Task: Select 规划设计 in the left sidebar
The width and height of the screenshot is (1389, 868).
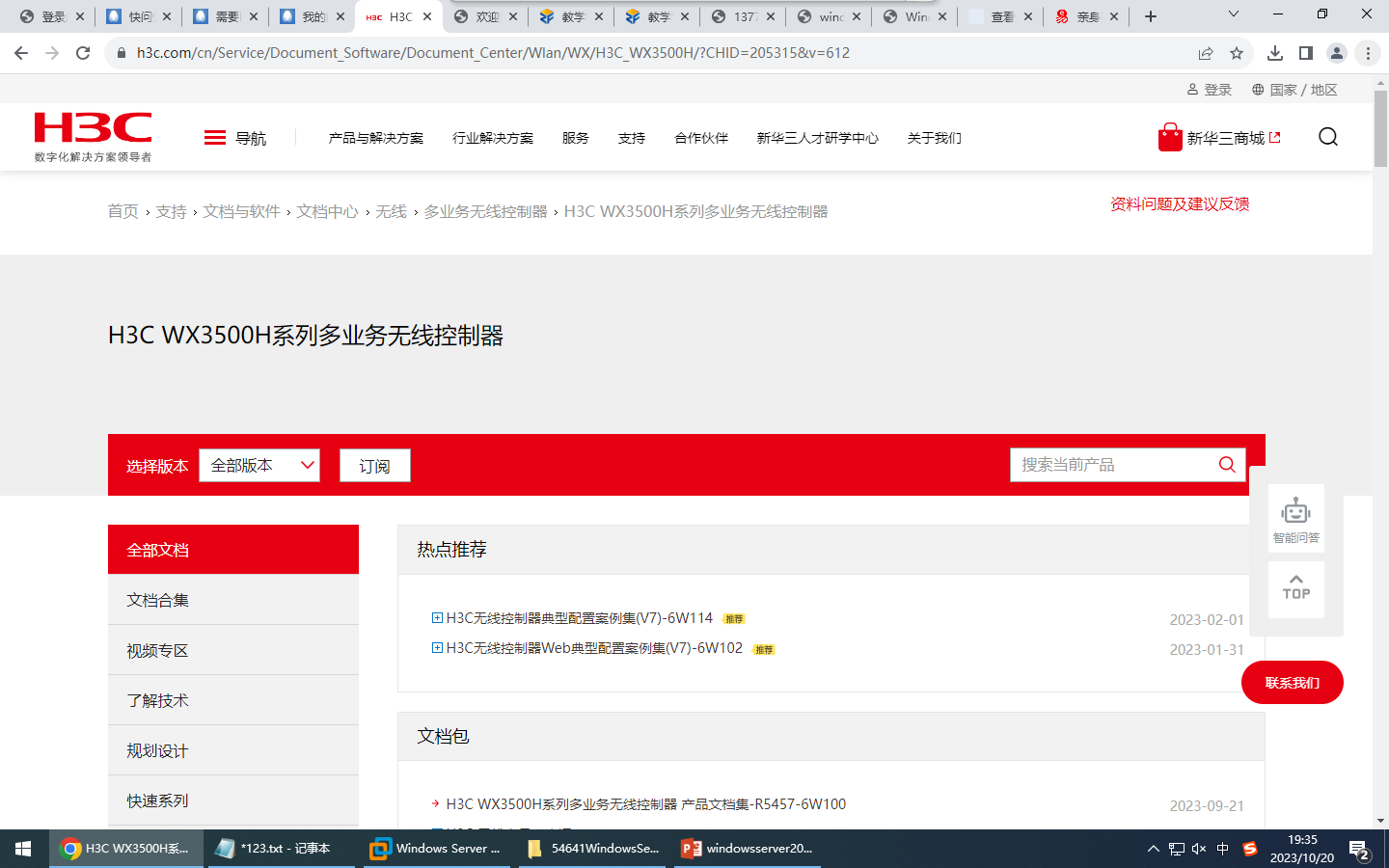Action: [233, 750]
